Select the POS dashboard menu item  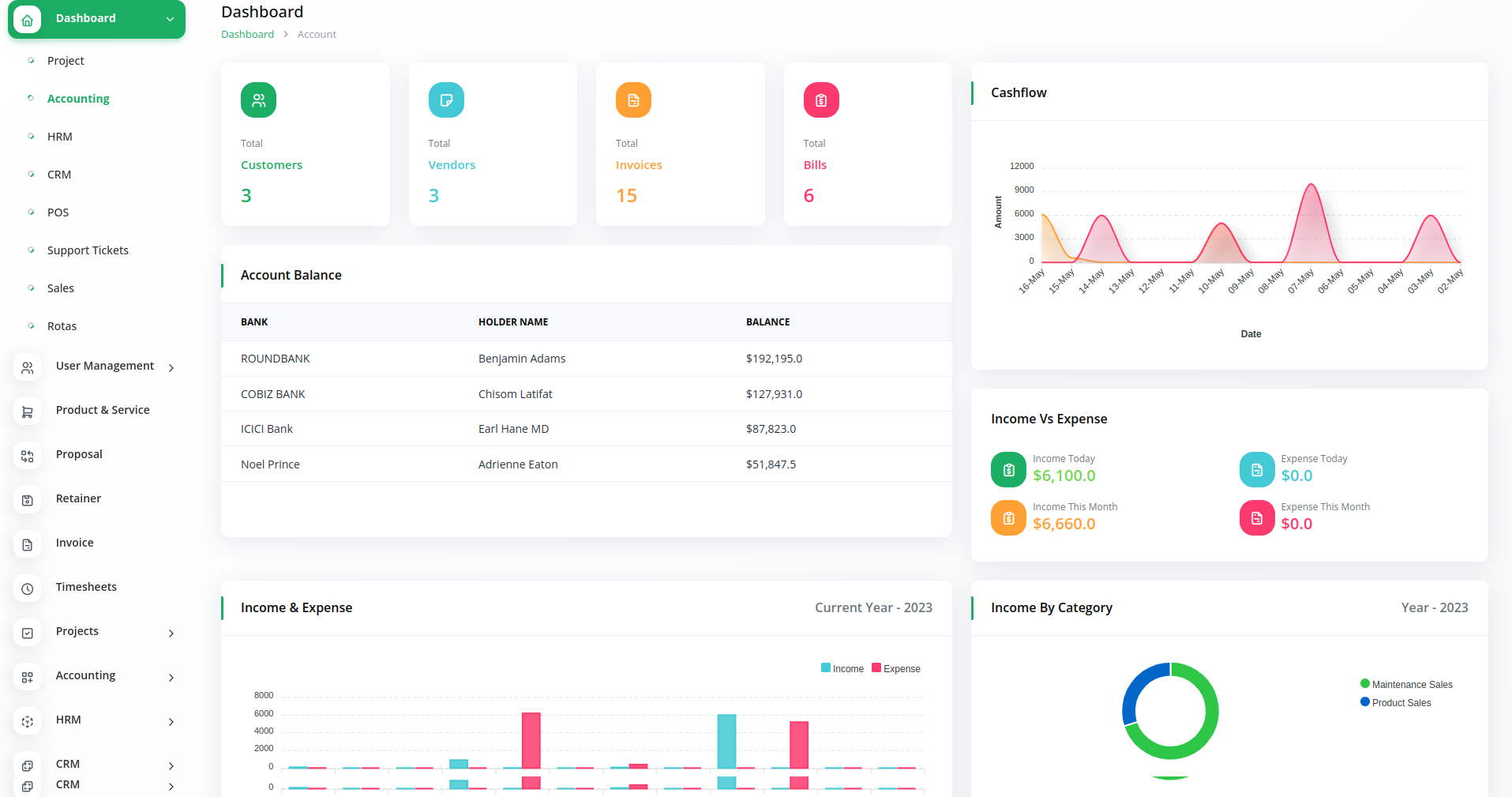pyautogui.click(x=58, y=212)
